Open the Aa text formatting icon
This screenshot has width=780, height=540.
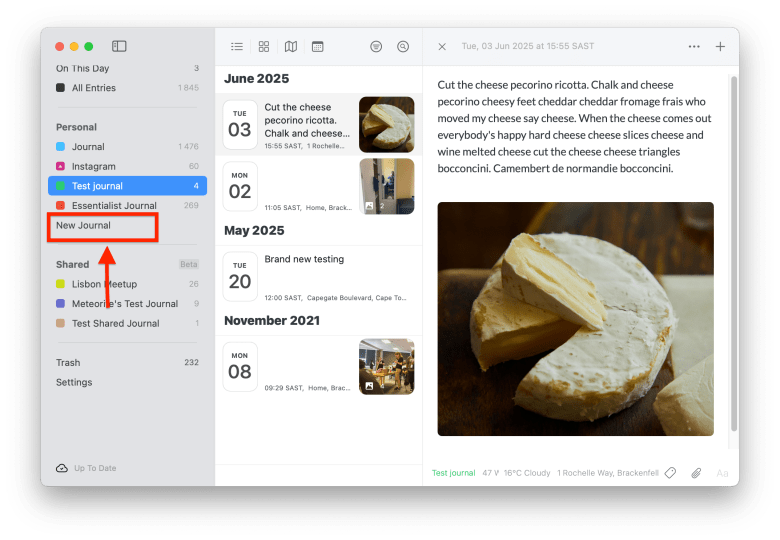(x=722, y=473)
